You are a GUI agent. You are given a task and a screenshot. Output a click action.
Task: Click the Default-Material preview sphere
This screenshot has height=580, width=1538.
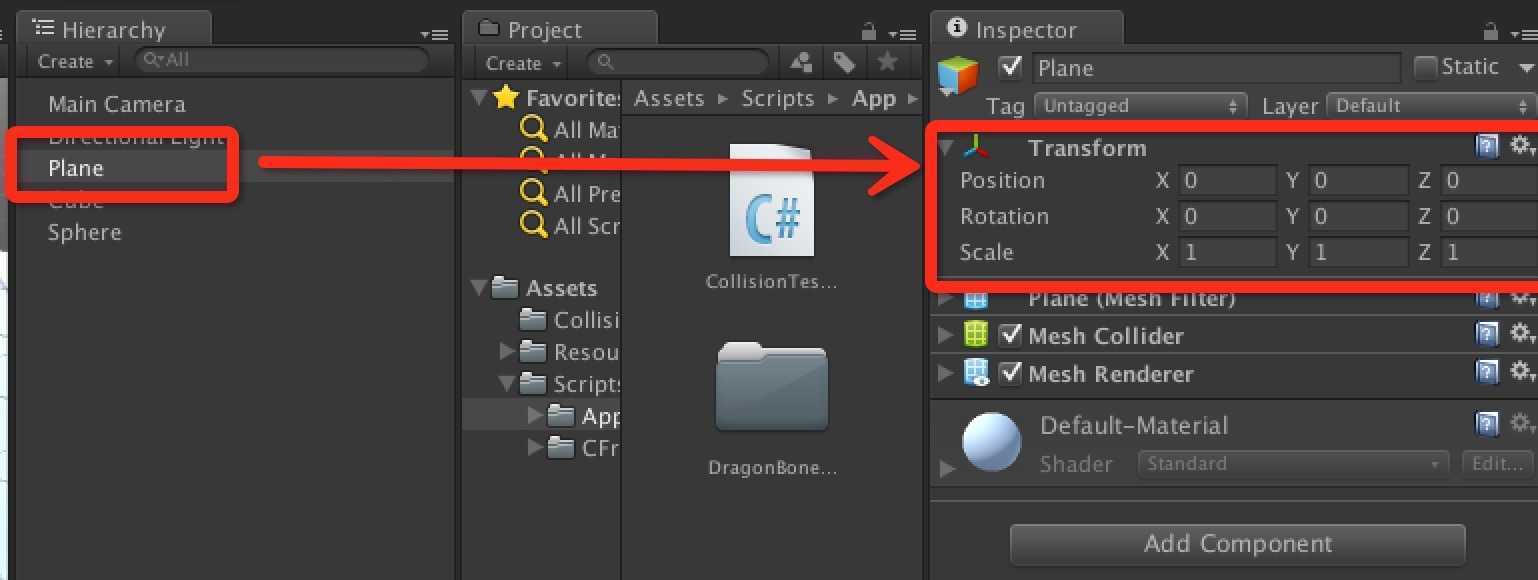pos(992,442)
